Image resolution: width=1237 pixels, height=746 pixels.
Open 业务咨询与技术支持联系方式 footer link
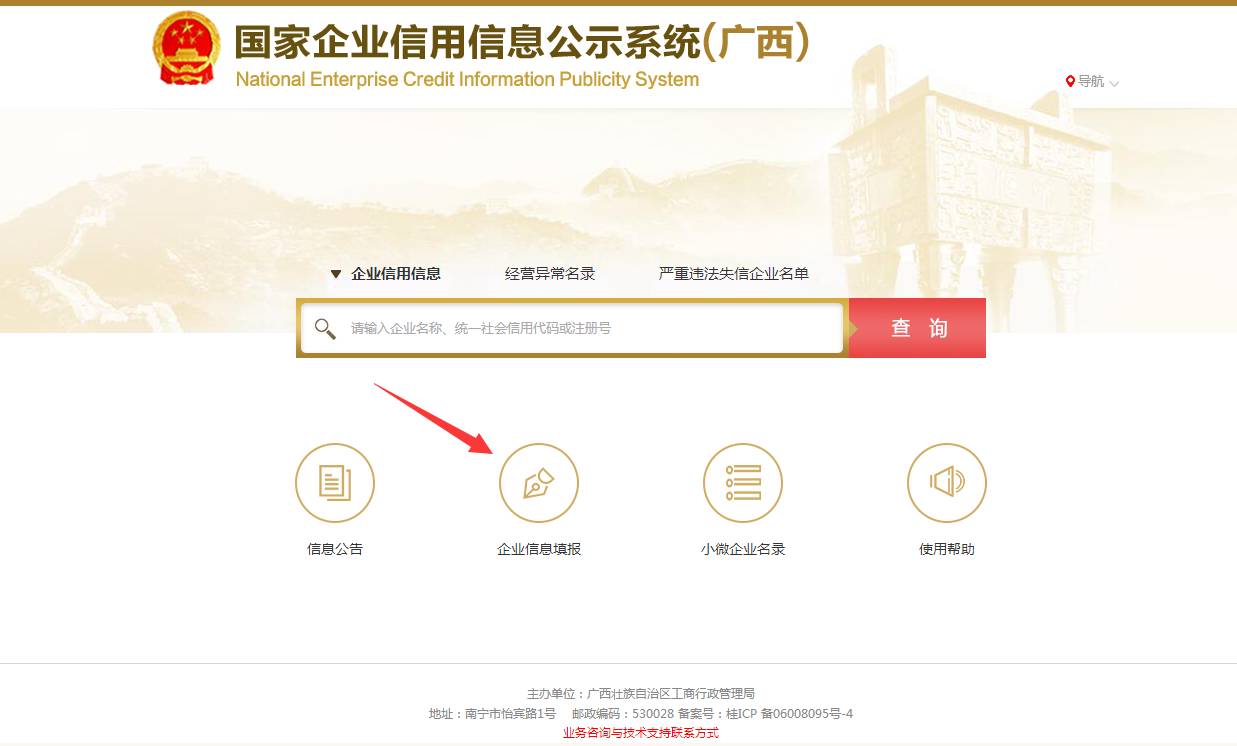(641, 733)
